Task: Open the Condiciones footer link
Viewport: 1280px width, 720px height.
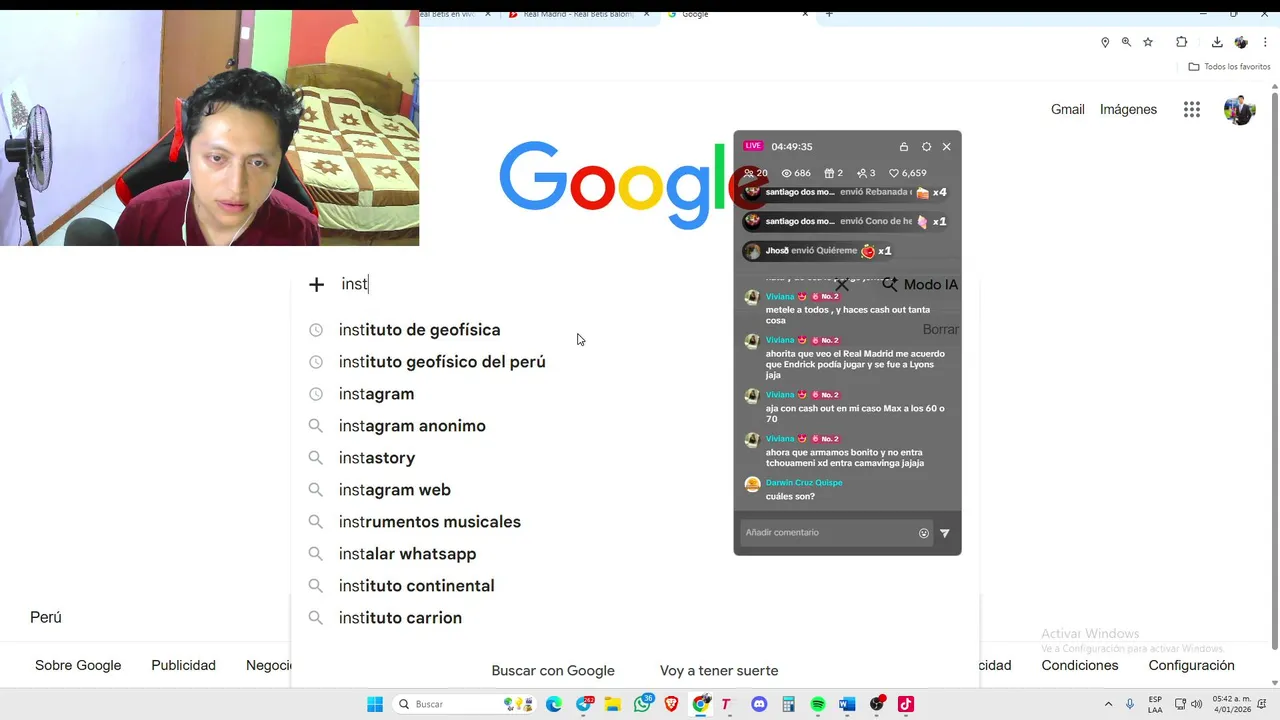Action: pyautogui.click(x=1079, y=666)
